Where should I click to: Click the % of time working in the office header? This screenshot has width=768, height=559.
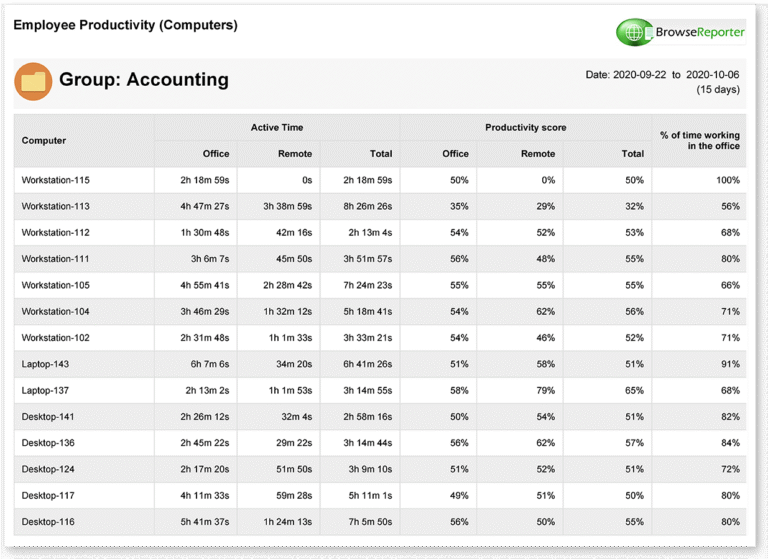coord(699,140)
